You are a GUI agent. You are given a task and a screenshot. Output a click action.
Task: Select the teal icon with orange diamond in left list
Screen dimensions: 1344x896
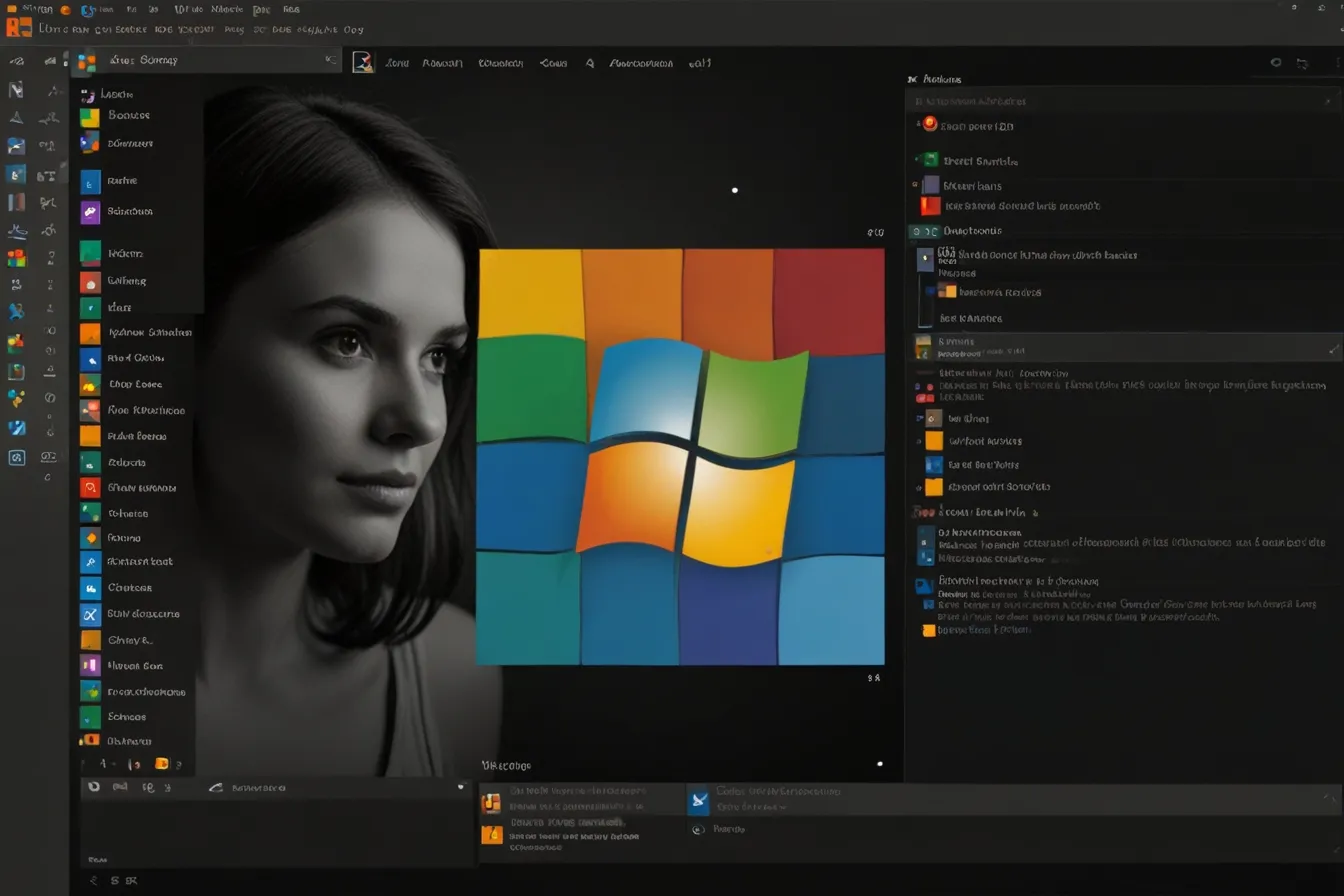(x=90, y=538)
